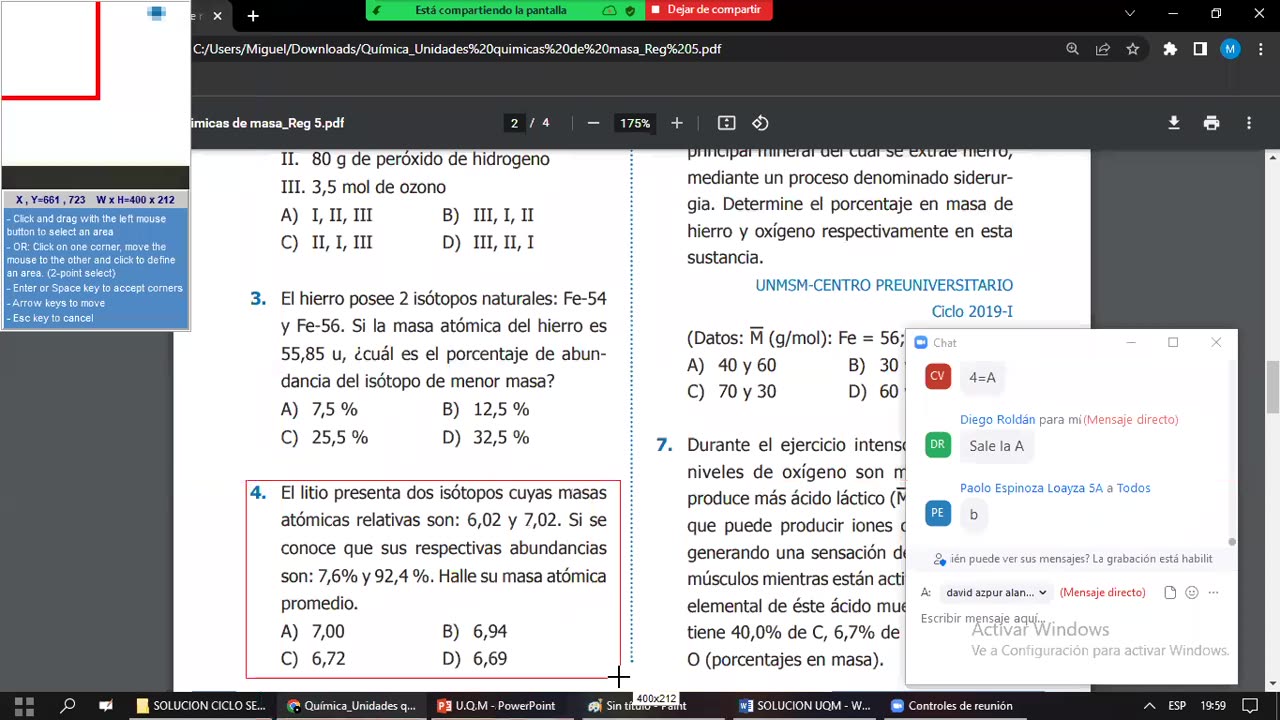This screenshot has height=720, width=1280.
Task: Switch to SOLUCION UQM Word taskbar item
Action: click(x=805, y=705)
